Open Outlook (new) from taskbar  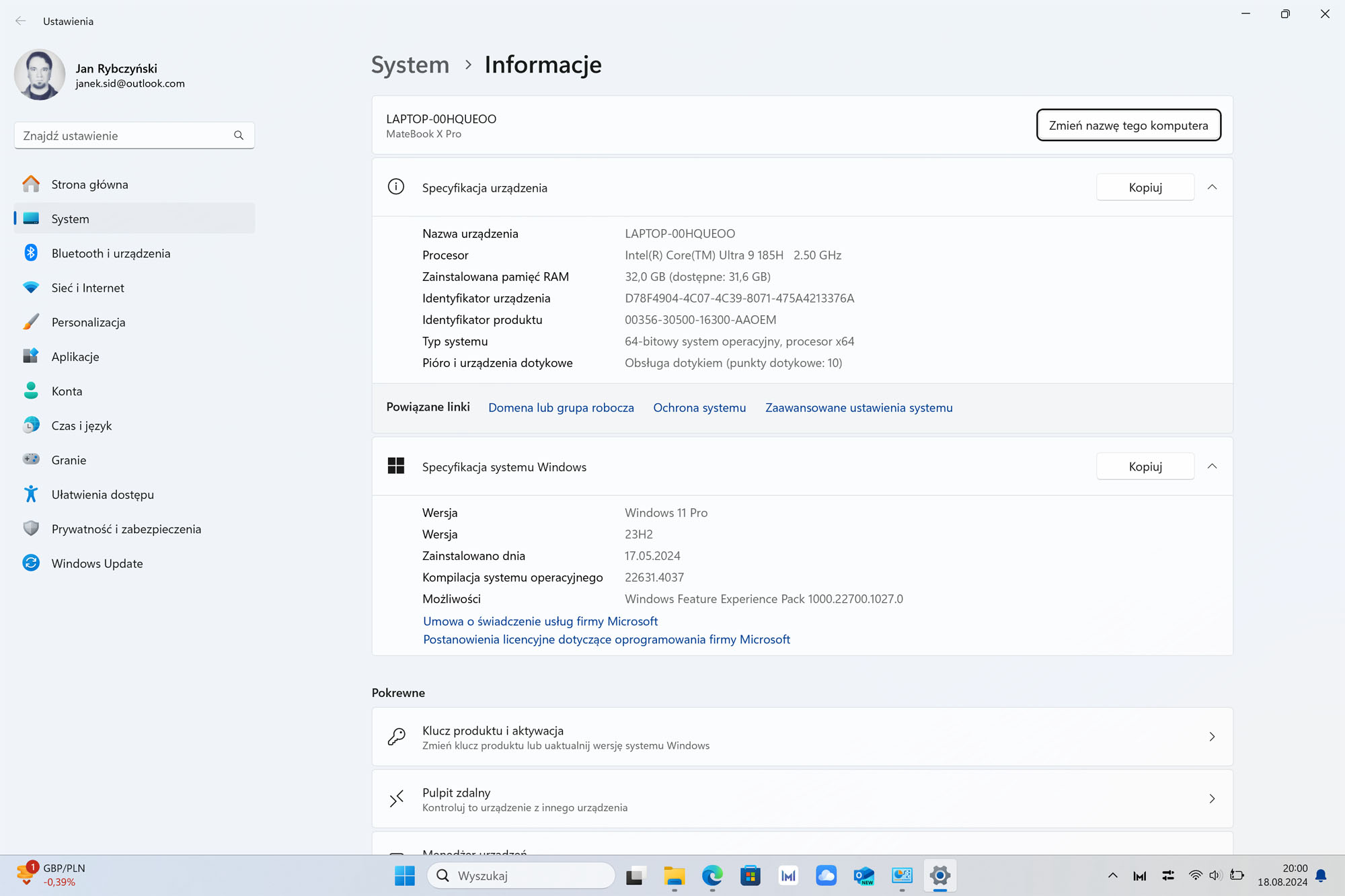coord(864,875)
